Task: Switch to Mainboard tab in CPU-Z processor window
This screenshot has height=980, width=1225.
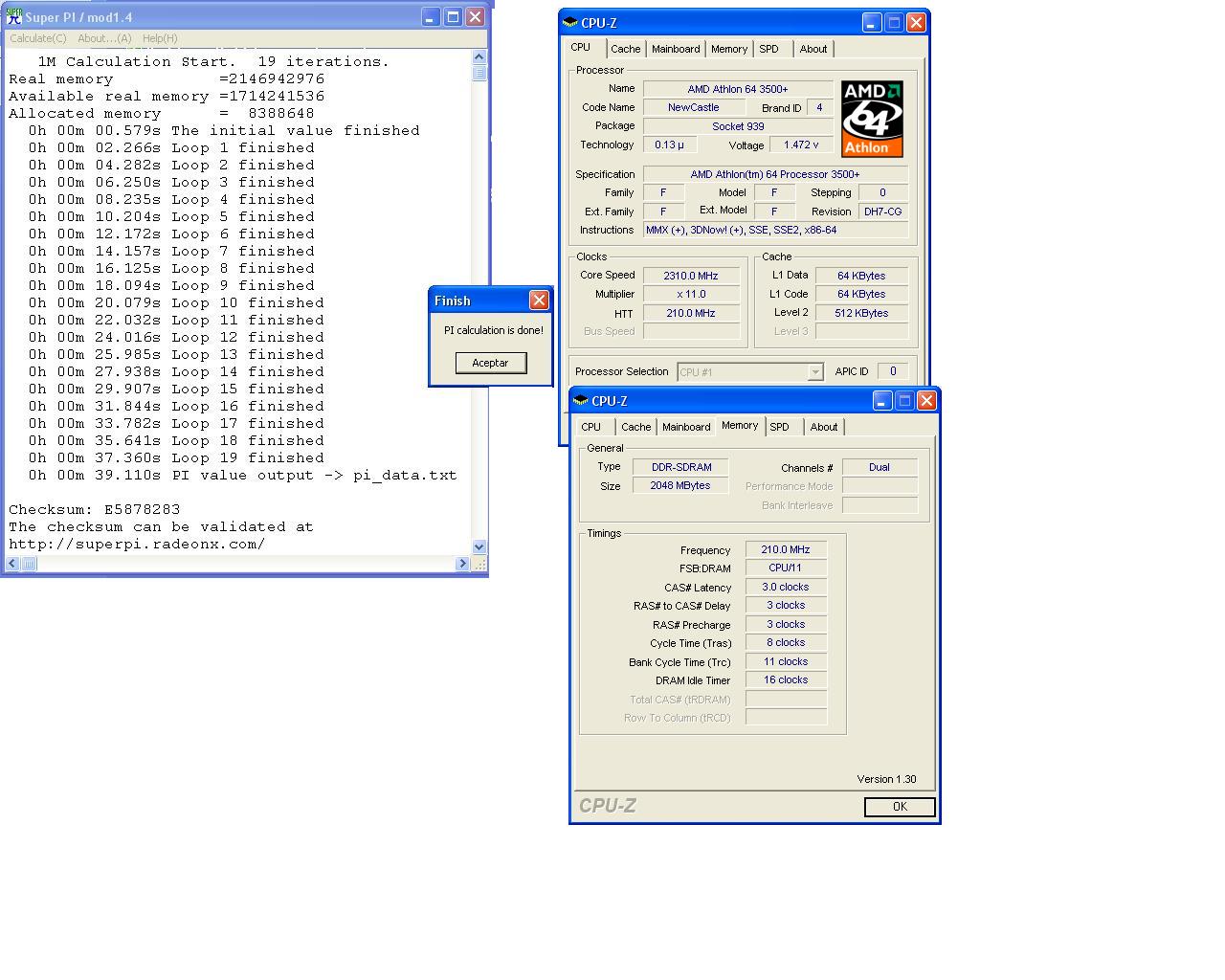Action: tap(676, 49)
